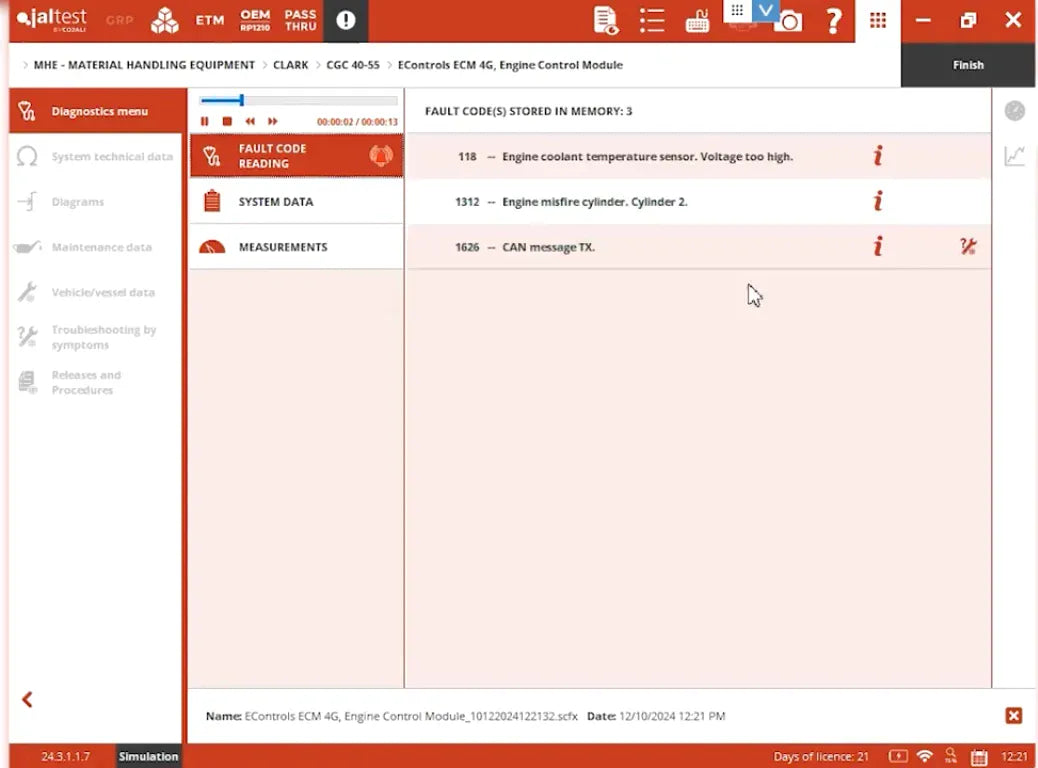Pause the recording playback
1038x768 pixels.
coord(205,121)
